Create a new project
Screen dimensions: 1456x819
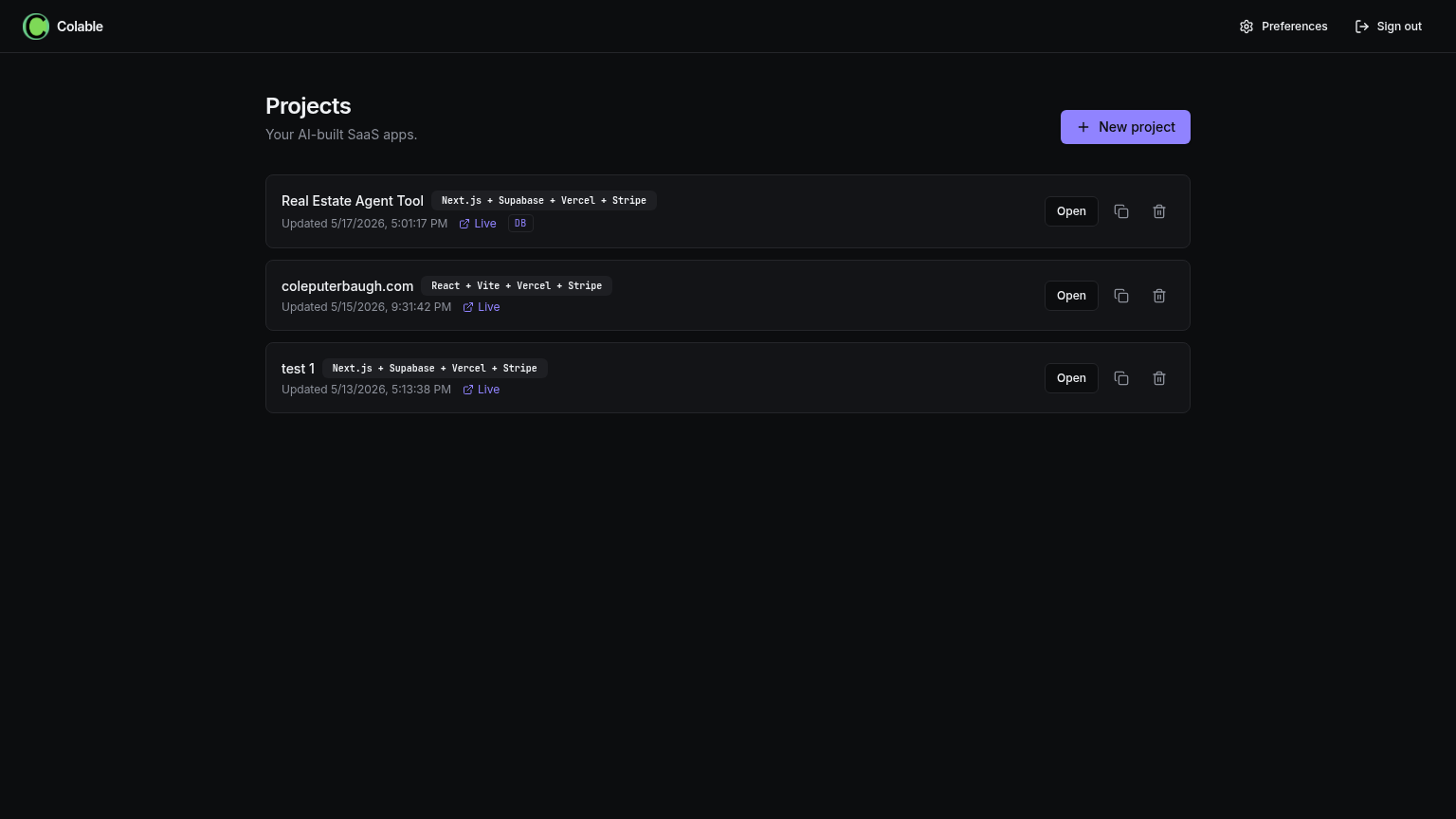pos(1125,127)
